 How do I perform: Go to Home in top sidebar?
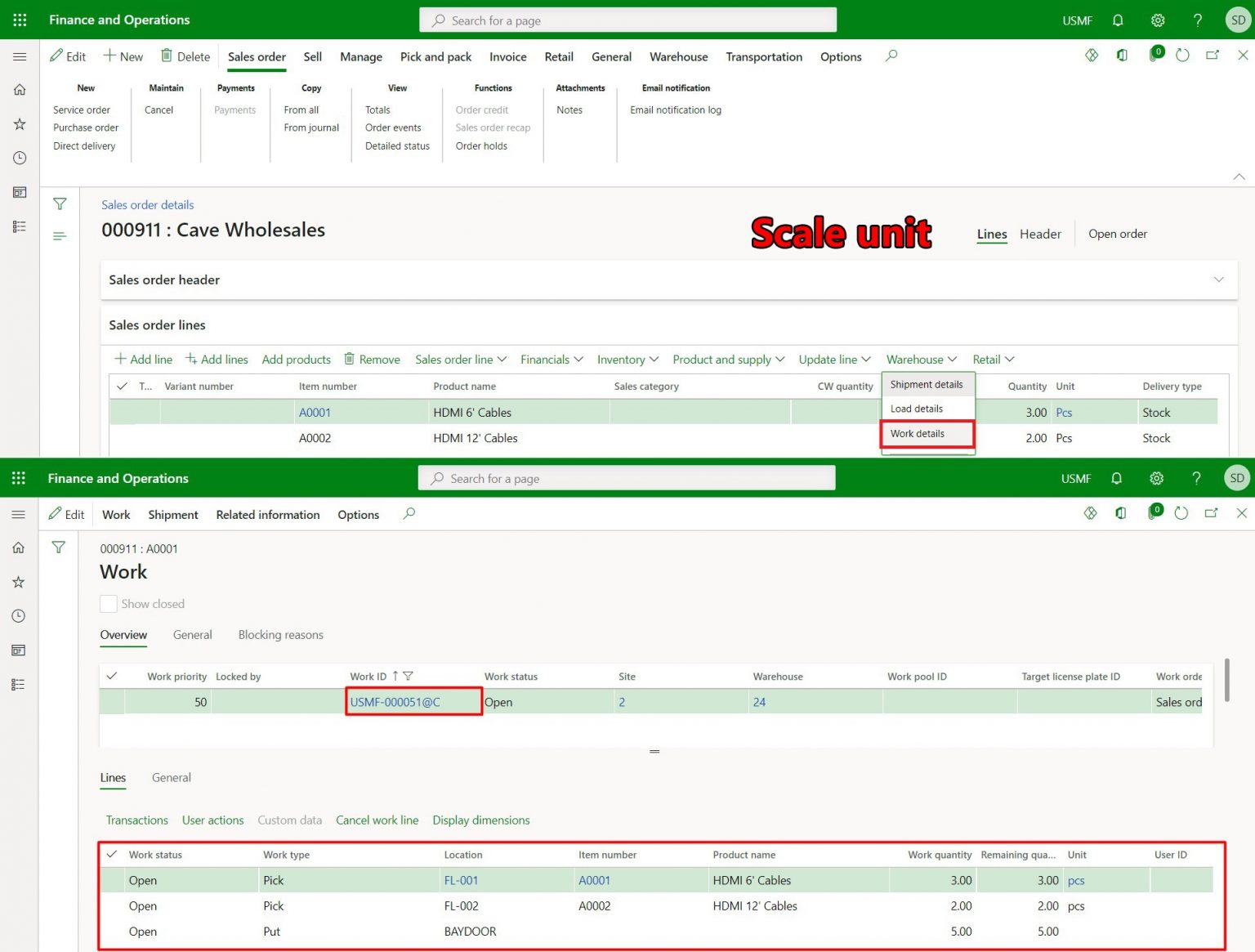pyautogui.click(x=20, y=90)
